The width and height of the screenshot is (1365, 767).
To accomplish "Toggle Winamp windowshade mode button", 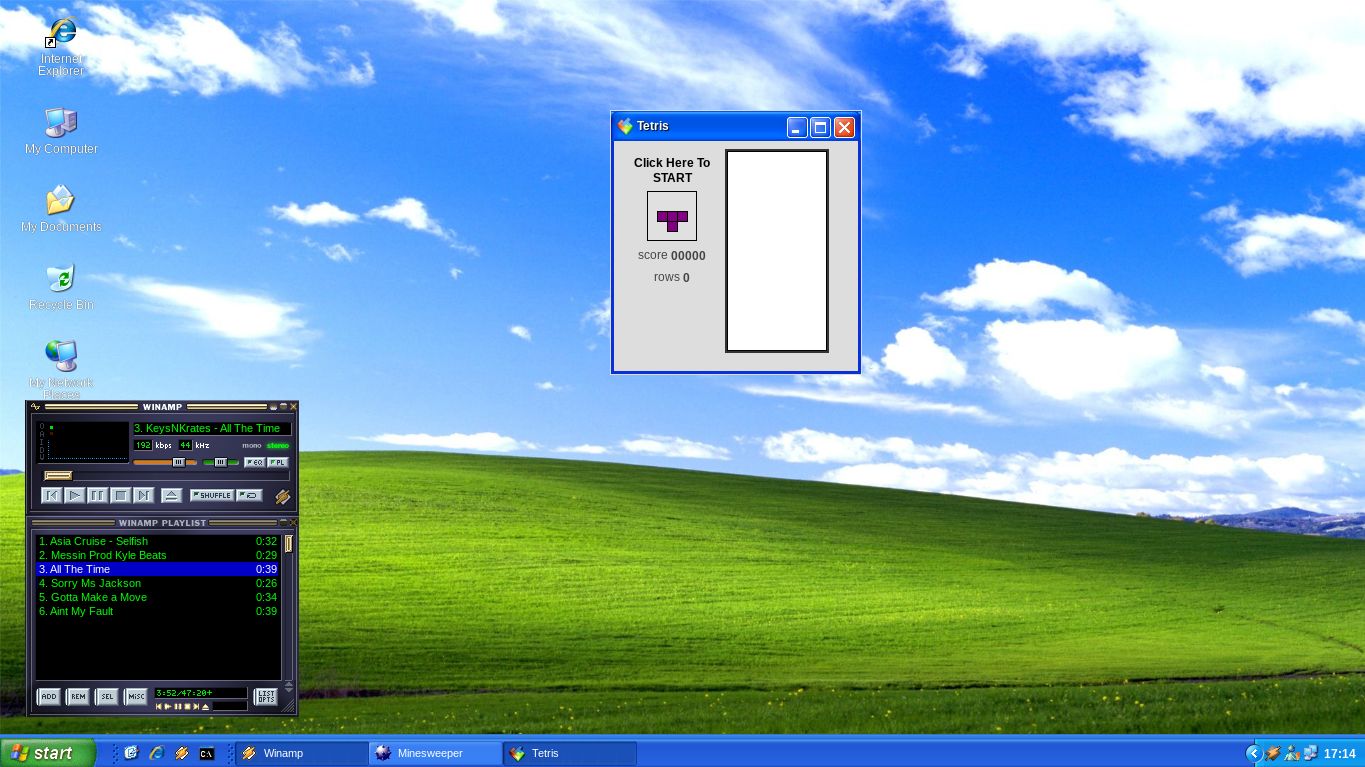I will click(283, 407).
